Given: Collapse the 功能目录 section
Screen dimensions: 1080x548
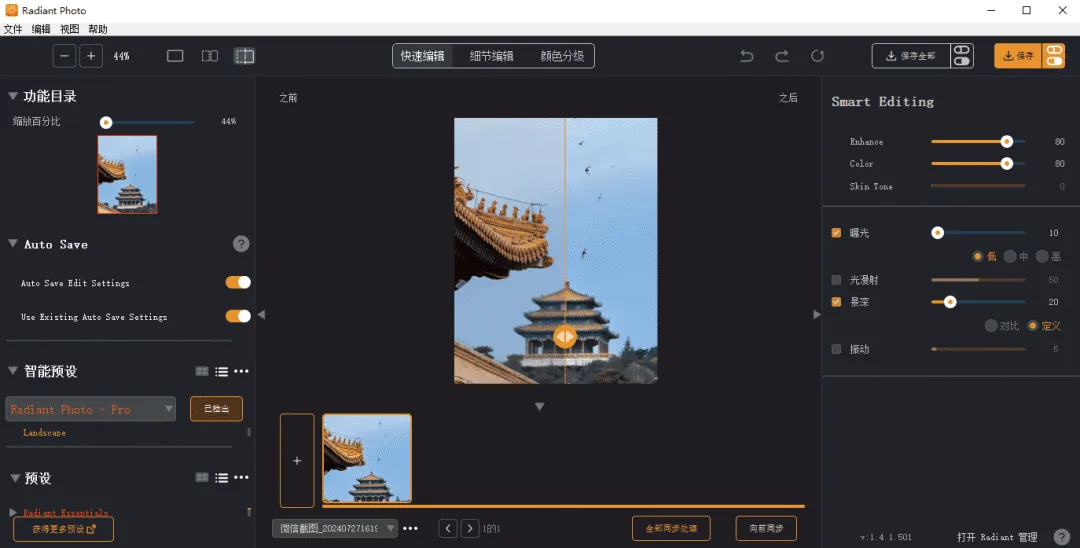Looking at the screenshot, I should [x=12, y=96].
